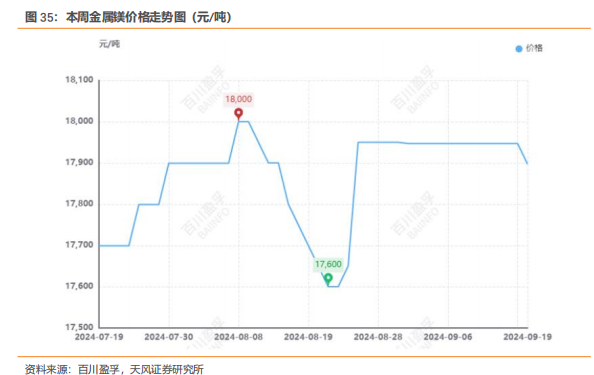This screenshot has width=594, height=375.
Task: Click y-axis label 17,700
Action: (x=79, y=245)
